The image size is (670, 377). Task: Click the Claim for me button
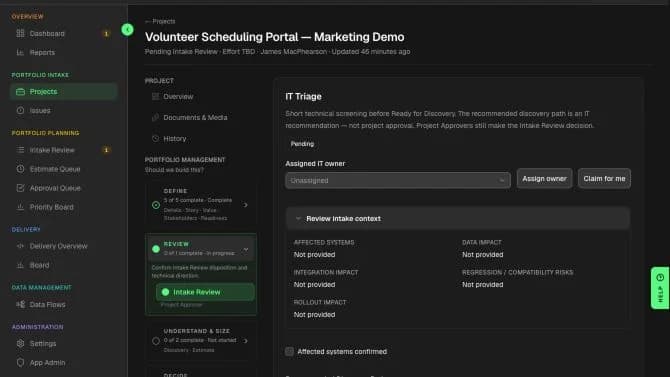(x=604, y=179)
